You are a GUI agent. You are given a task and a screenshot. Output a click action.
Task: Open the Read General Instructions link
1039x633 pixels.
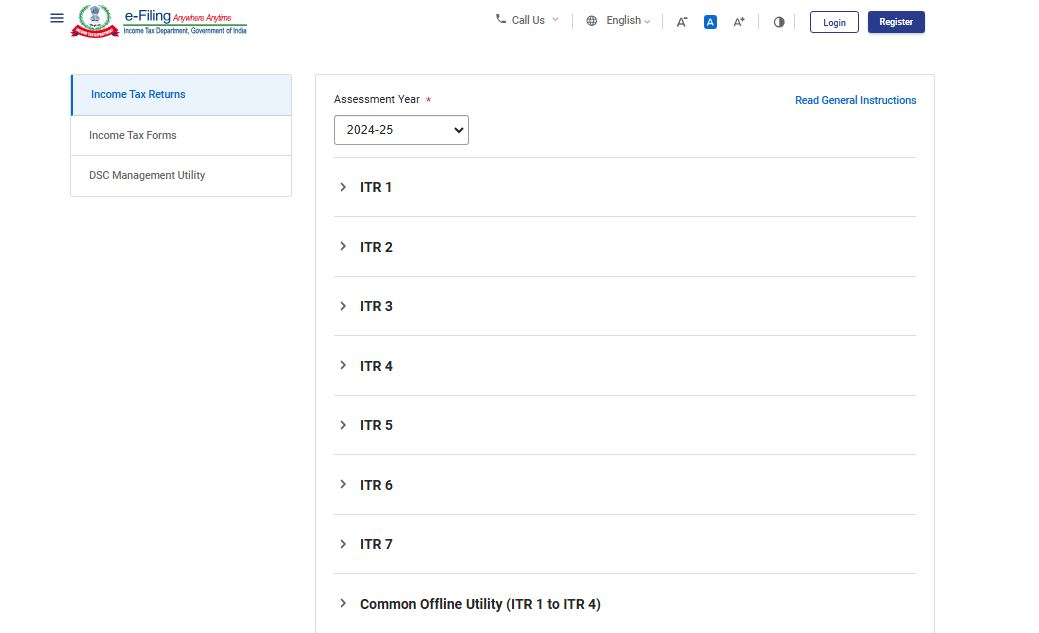click(x=855, y=100)
